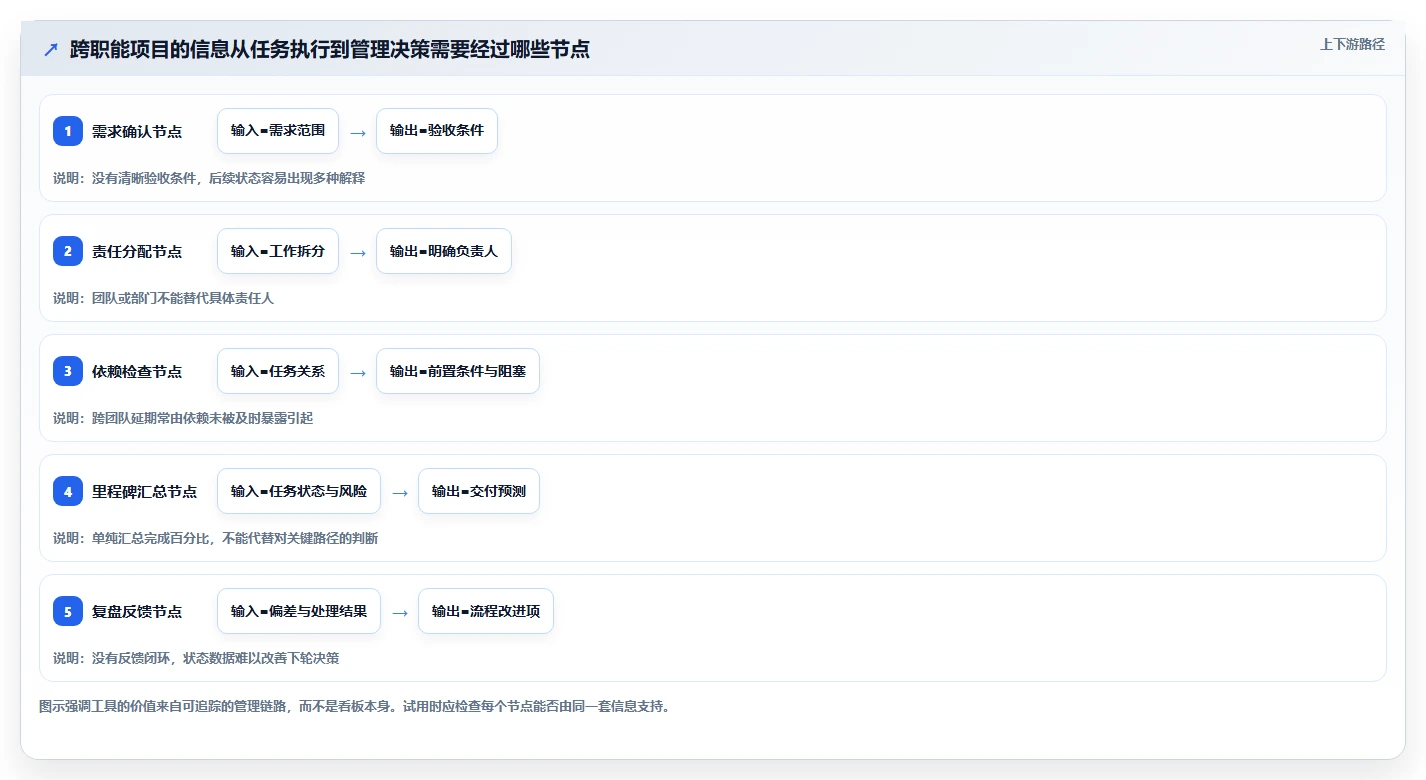The width and height of the screenshot is (1426, 780).
Task: Click the 输入=任务状态与风险 chip
Action: pyautogui.click(x=299, y=491)
